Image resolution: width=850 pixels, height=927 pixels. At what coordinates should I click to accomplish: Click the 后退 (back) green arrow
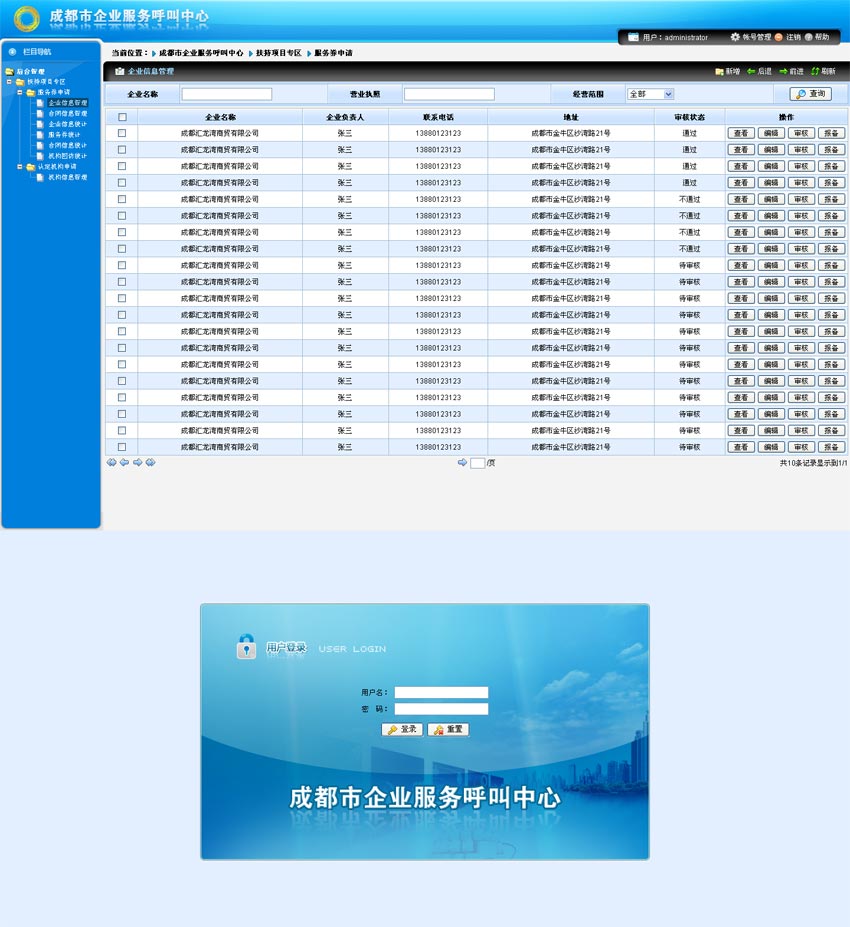[x=751, y=72]
